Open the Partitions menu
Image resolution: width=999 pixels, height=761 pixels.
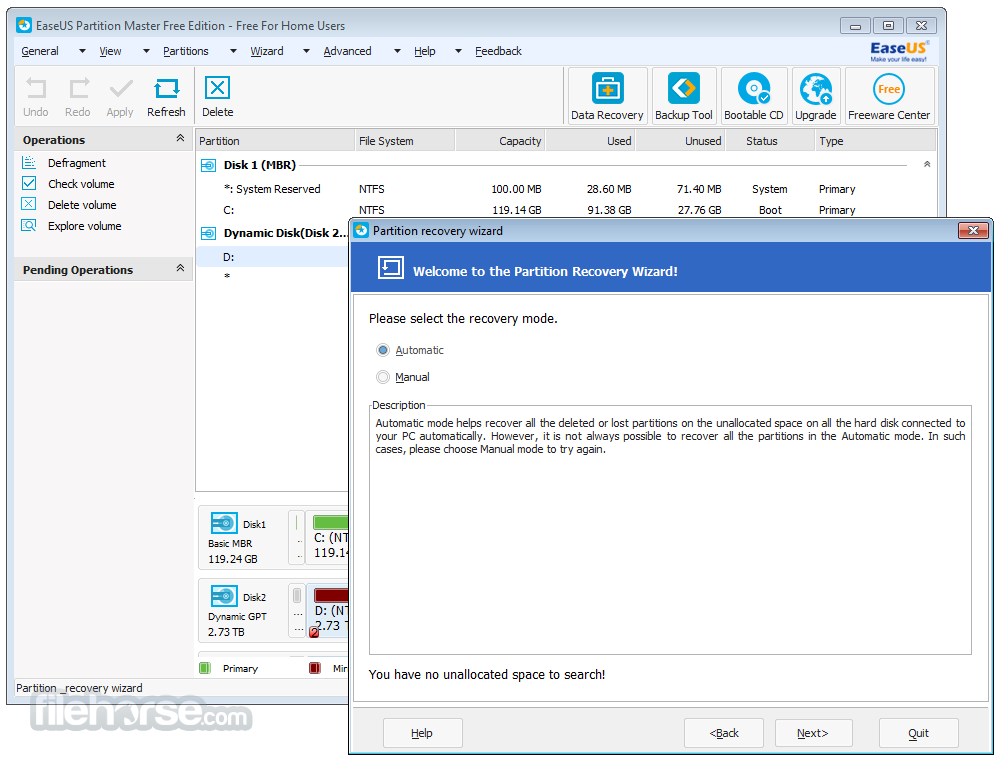pyautogui.click(x=185, y=51)
